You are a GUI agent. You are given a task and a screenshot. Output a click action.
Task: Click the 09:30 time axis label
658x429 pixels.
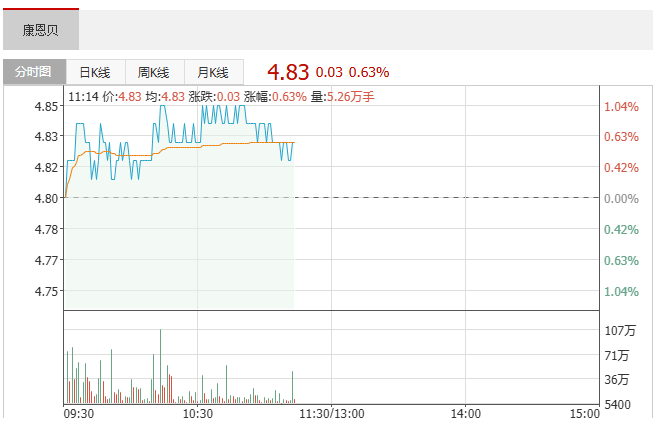coord(79,413)
